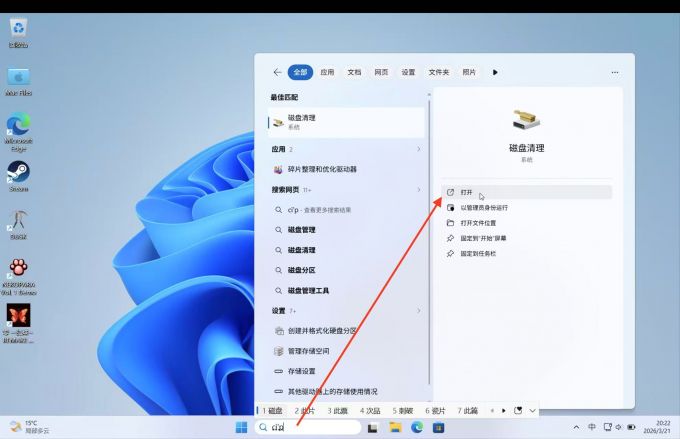Choose 固定到"开始"屏幕
Screen dimensions: 680x439
point(526,238)
